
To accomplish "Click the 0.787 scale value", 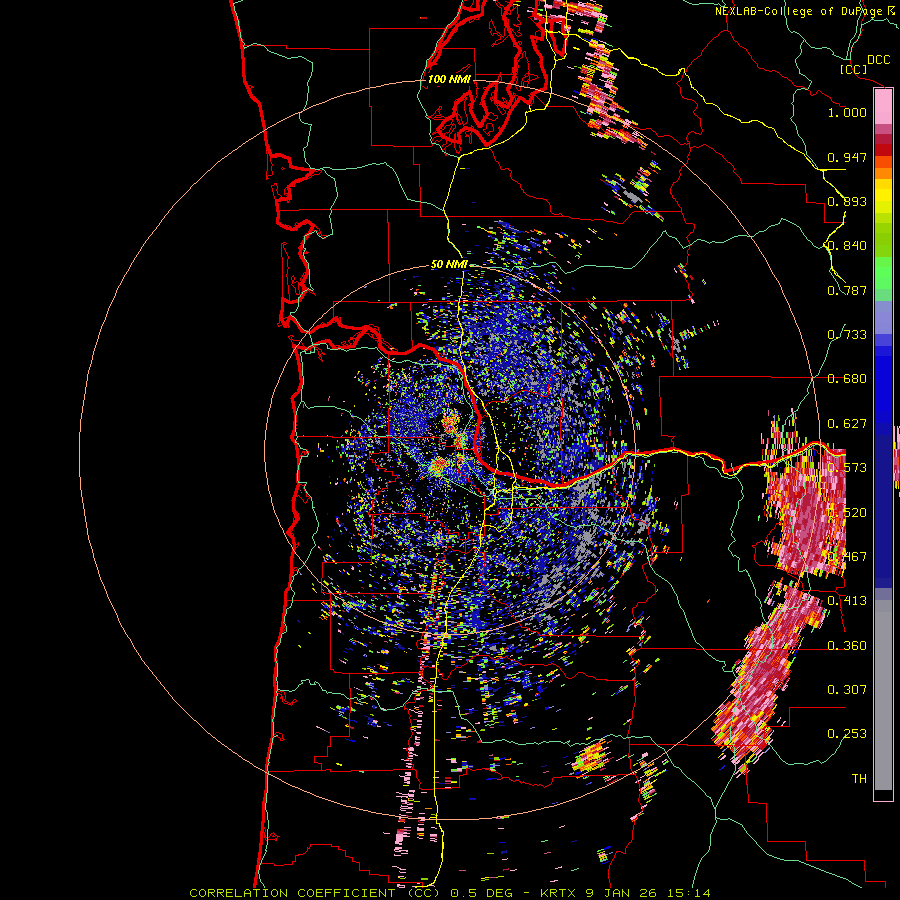I will 847,290.
